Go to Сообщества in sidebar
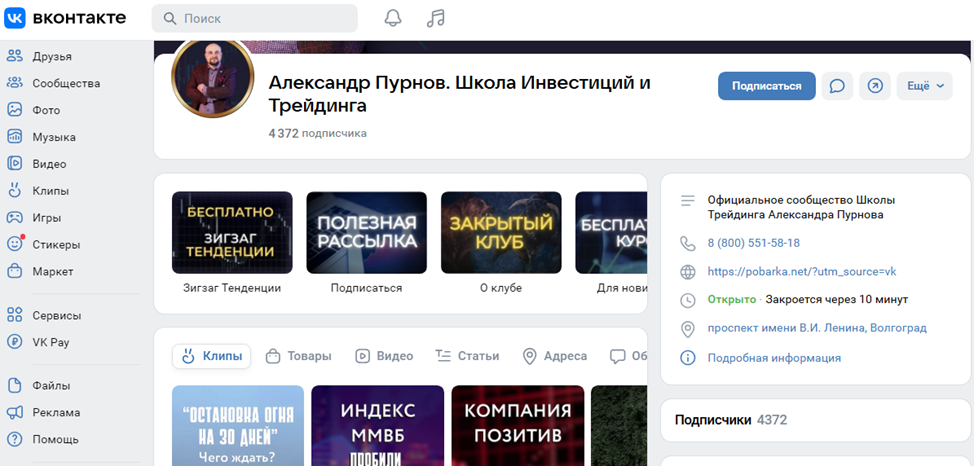The image size is (974, 466). (66, 83)
